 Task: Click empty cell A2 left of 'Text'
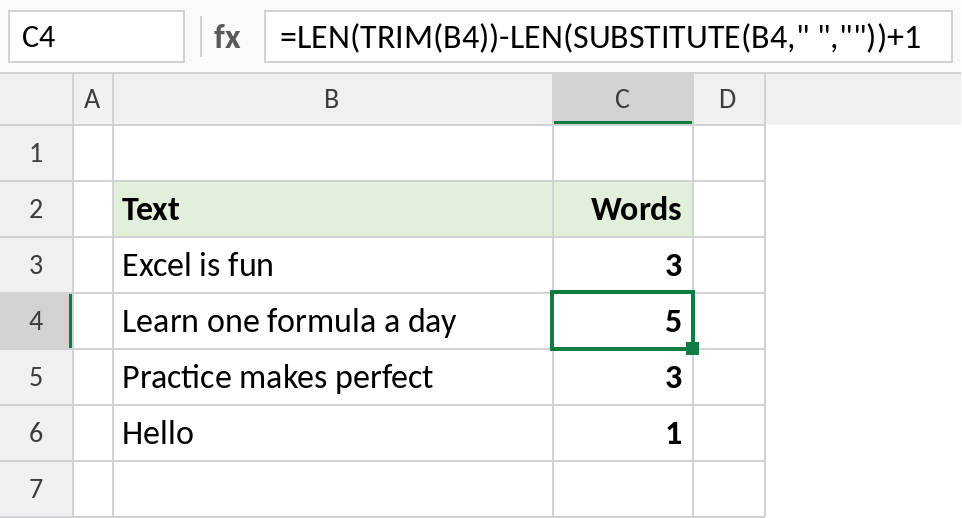pos(93,209)
